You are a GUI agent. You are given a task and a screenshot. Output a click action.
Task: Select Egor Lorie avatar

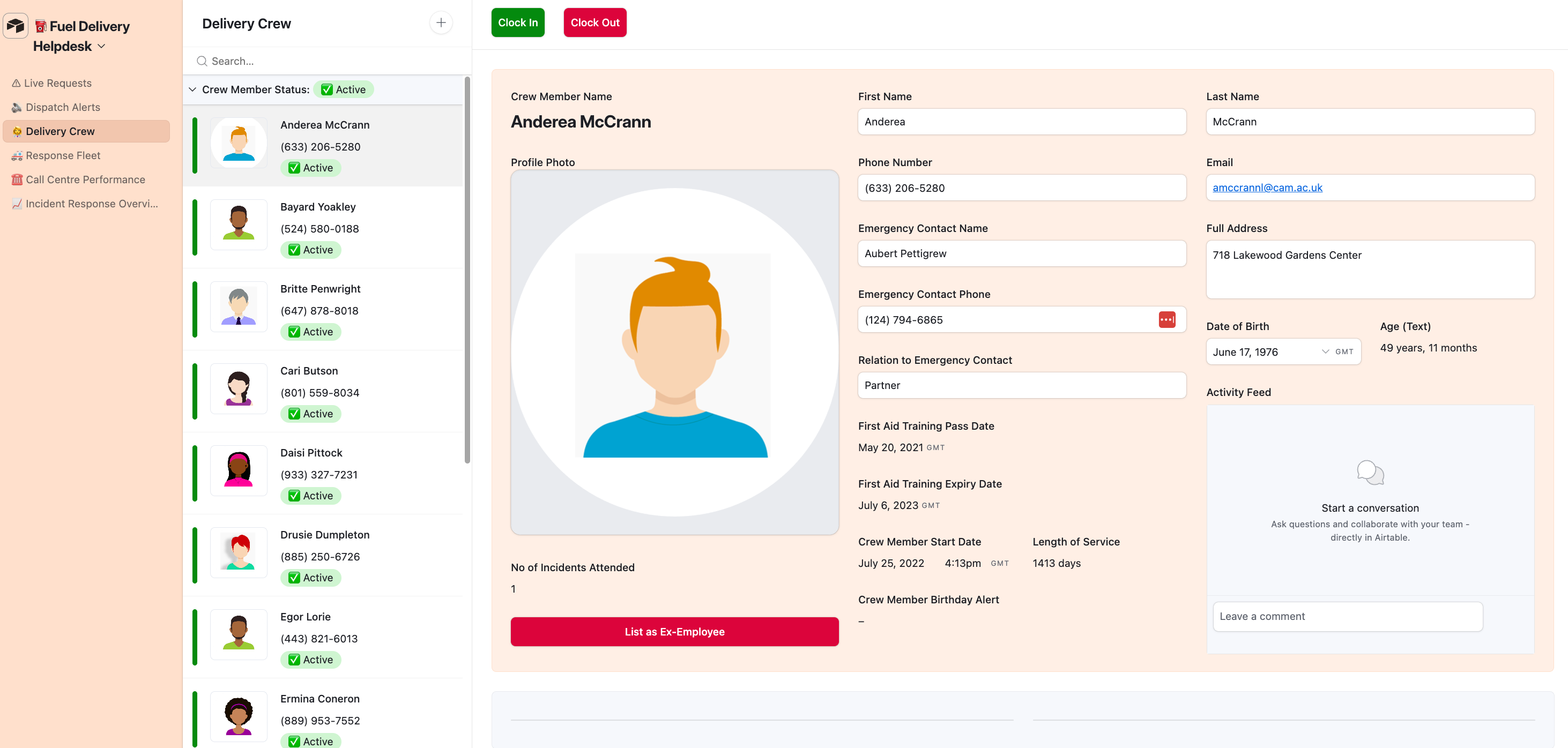[239, 635]
